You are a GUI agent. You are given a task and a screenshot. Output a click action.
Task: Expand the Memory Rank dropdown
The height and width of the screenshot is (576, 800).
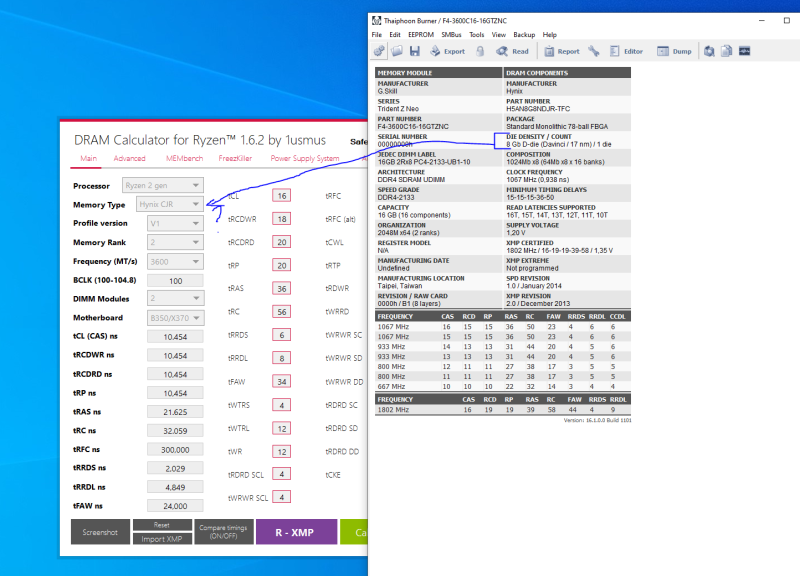(175, 242)
